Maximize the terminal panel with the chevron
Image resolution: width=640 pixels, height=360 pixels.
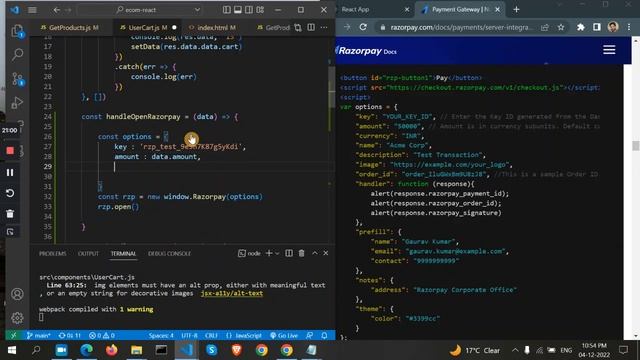coord(315,253)
